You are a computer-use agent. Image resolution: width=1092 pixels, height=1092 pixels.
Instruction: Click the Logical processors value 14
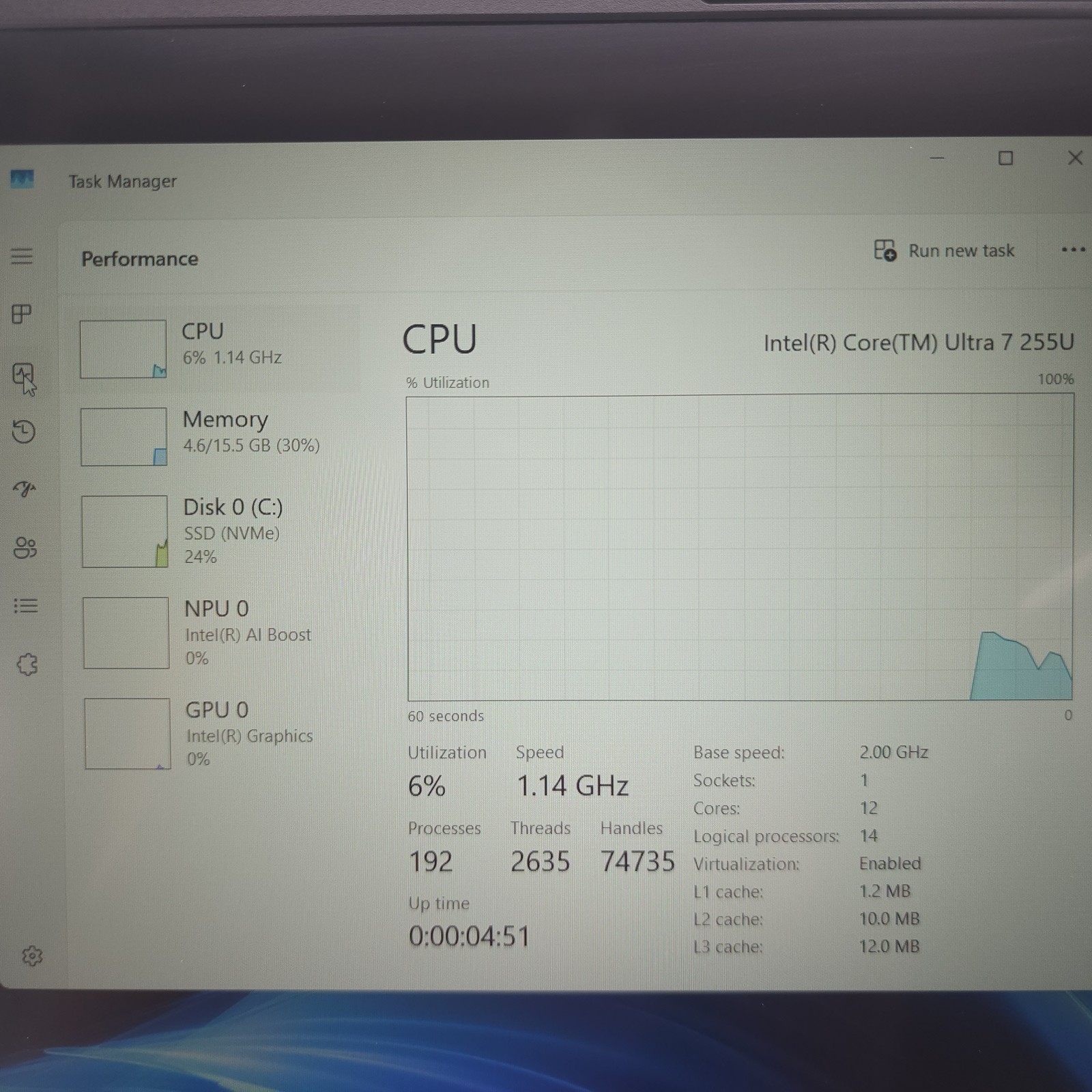click(869, 835)
